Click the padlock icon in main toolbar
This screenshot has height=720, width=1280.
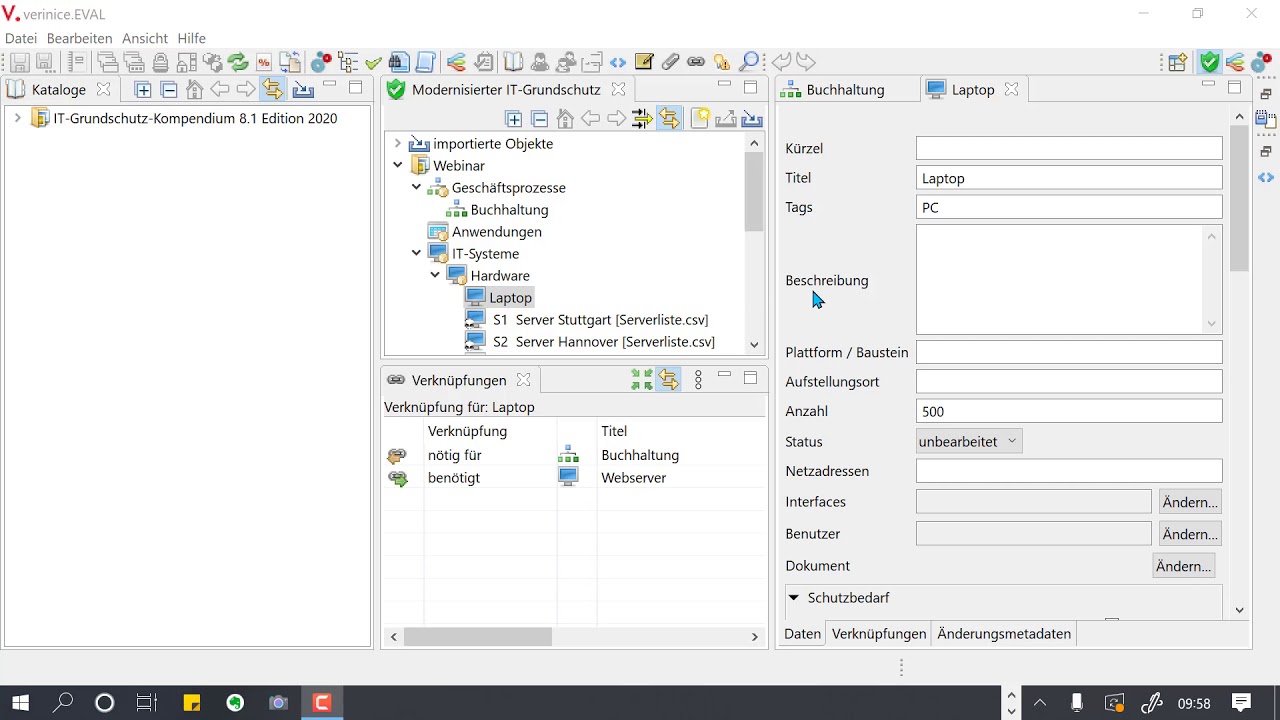pos(160,62)
